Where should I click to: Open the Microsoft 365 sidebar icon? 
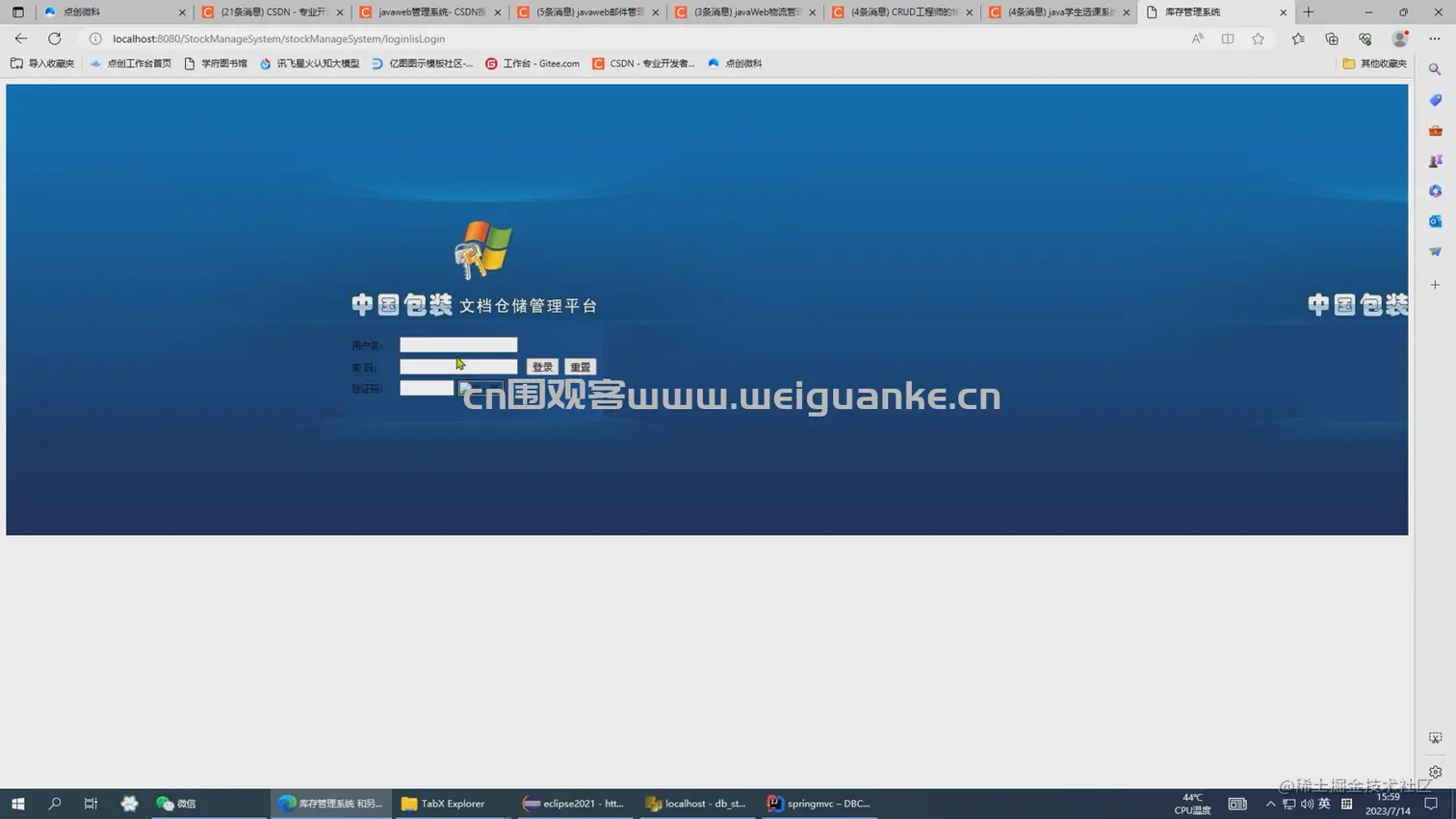(x=1435, y=191)
